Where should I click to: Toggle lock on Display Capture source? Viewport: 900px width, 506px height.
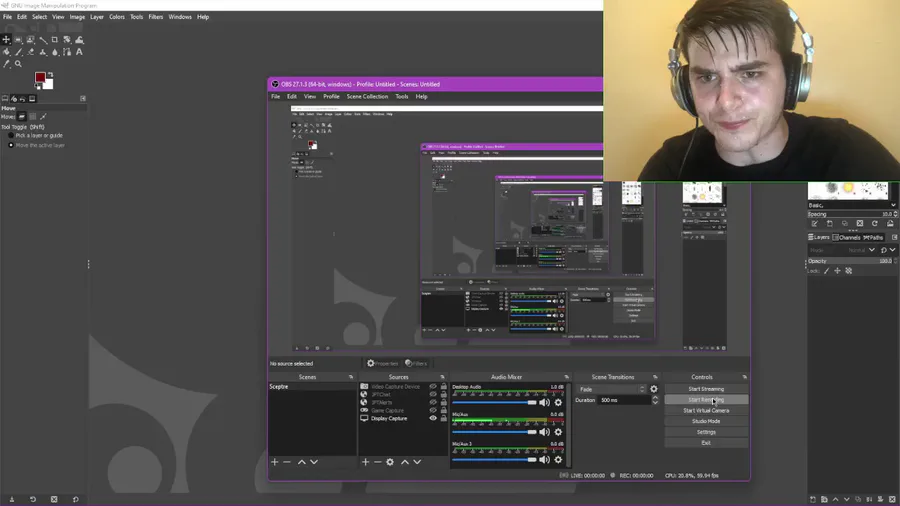[x=444, y=418]
